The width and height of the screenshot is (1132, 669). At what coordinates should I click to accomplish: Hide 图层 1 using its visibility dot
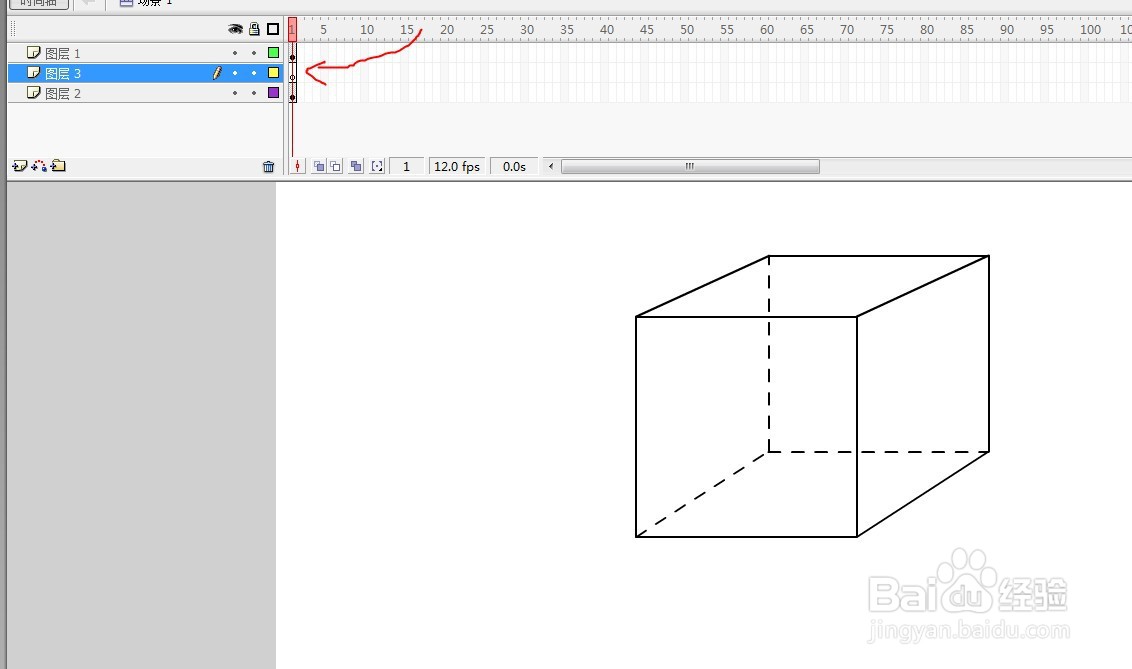[x=235, y=53]
